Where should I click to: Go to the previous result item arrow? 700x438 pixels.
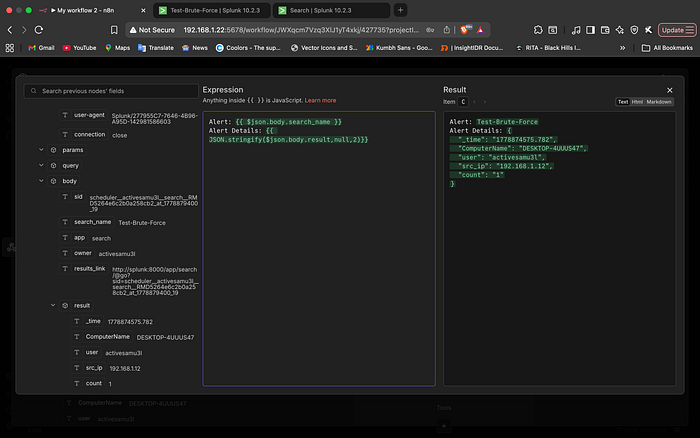pyautogui.click(x=474, y=102)
